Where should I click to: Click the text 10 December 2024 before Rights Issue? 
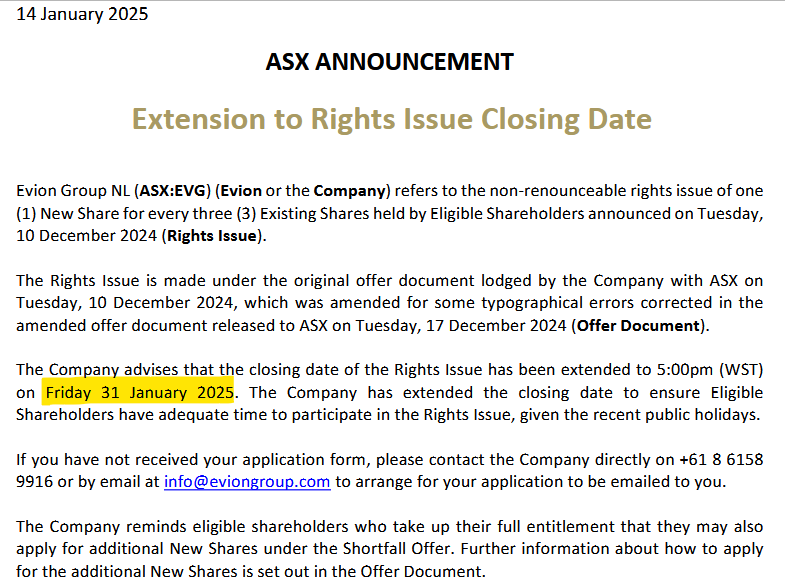pyautogui.click(x=87, y=236)
